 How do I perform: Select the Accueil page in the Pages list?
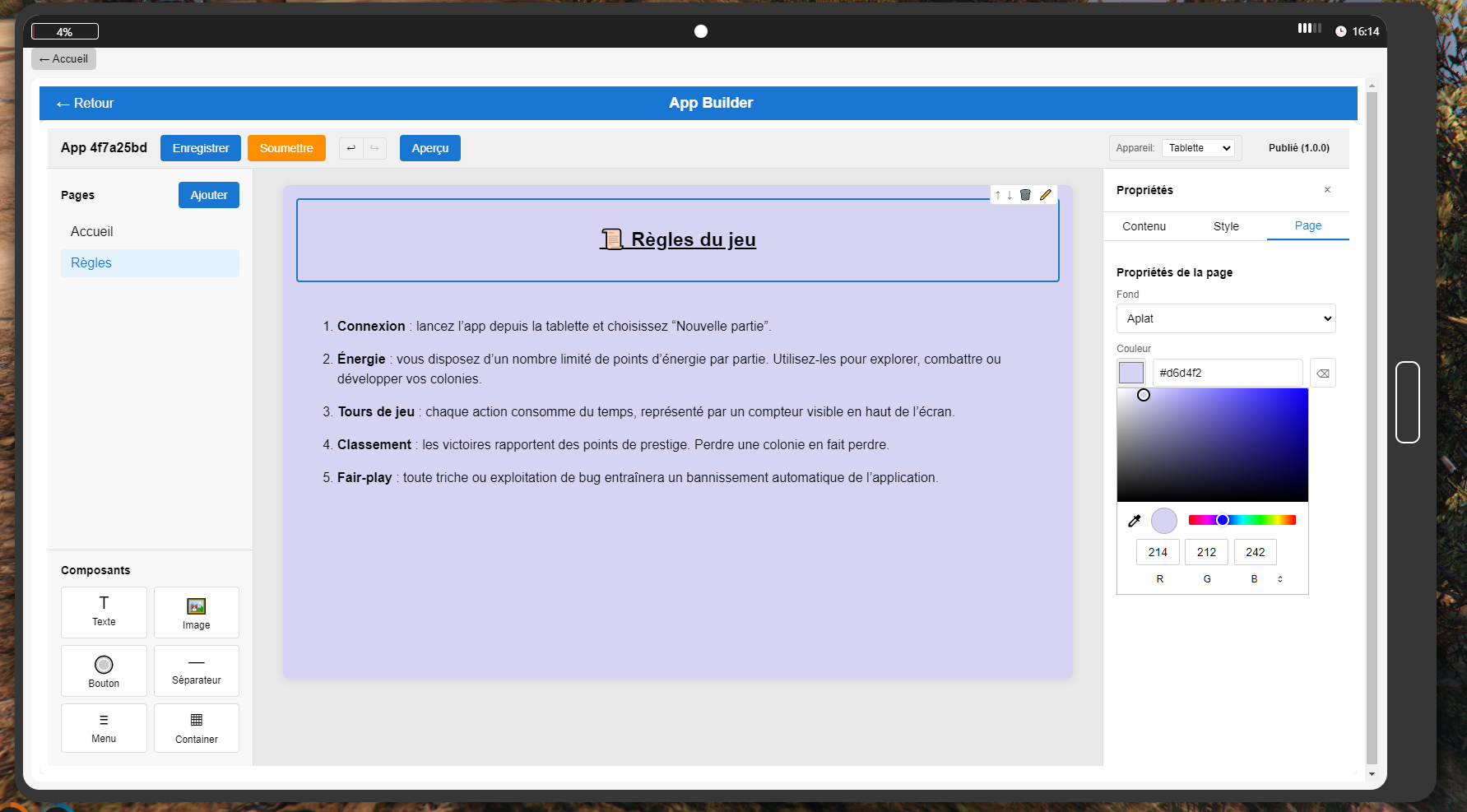(x=91, y=231)
